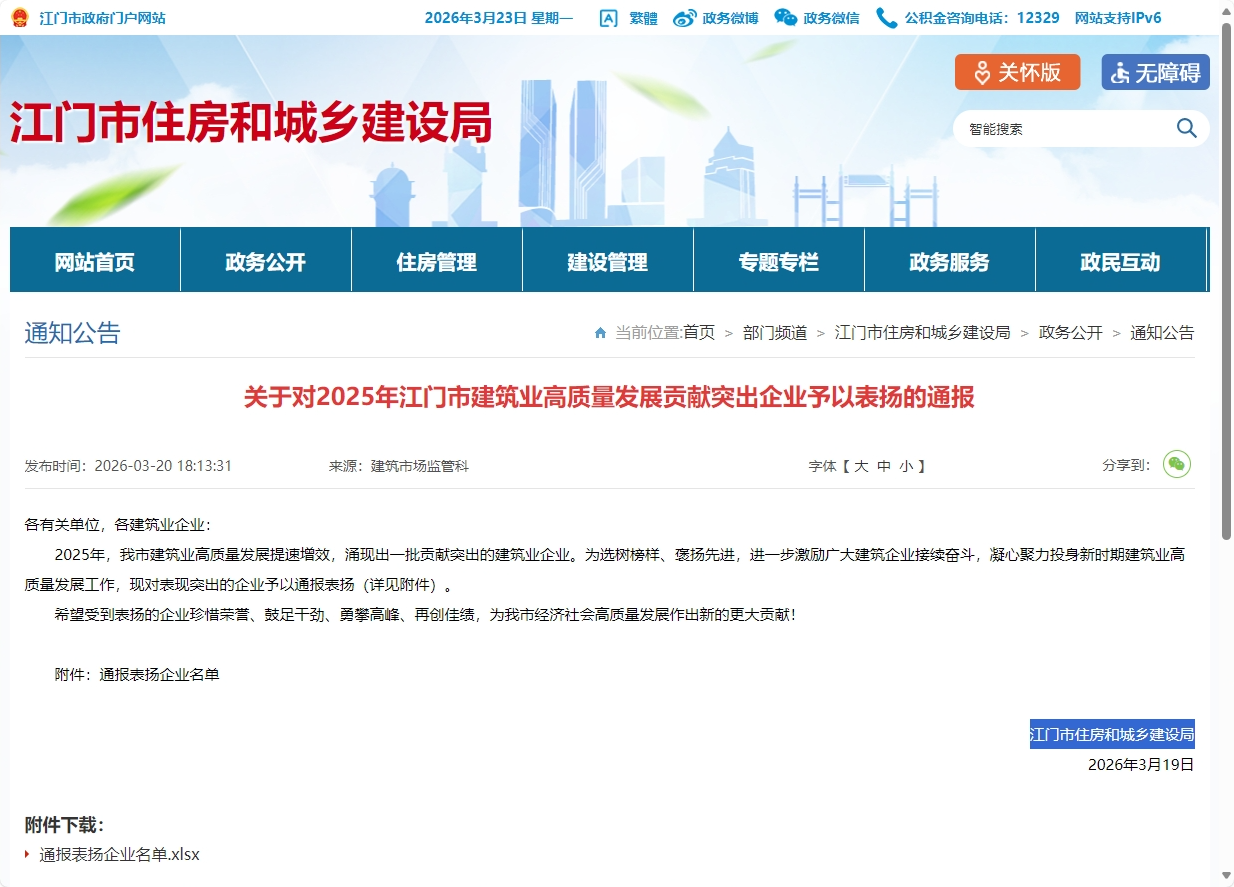This screenshot has width=1234, height=887.
Task: Switch font size to 小
Action: [905, 466]
